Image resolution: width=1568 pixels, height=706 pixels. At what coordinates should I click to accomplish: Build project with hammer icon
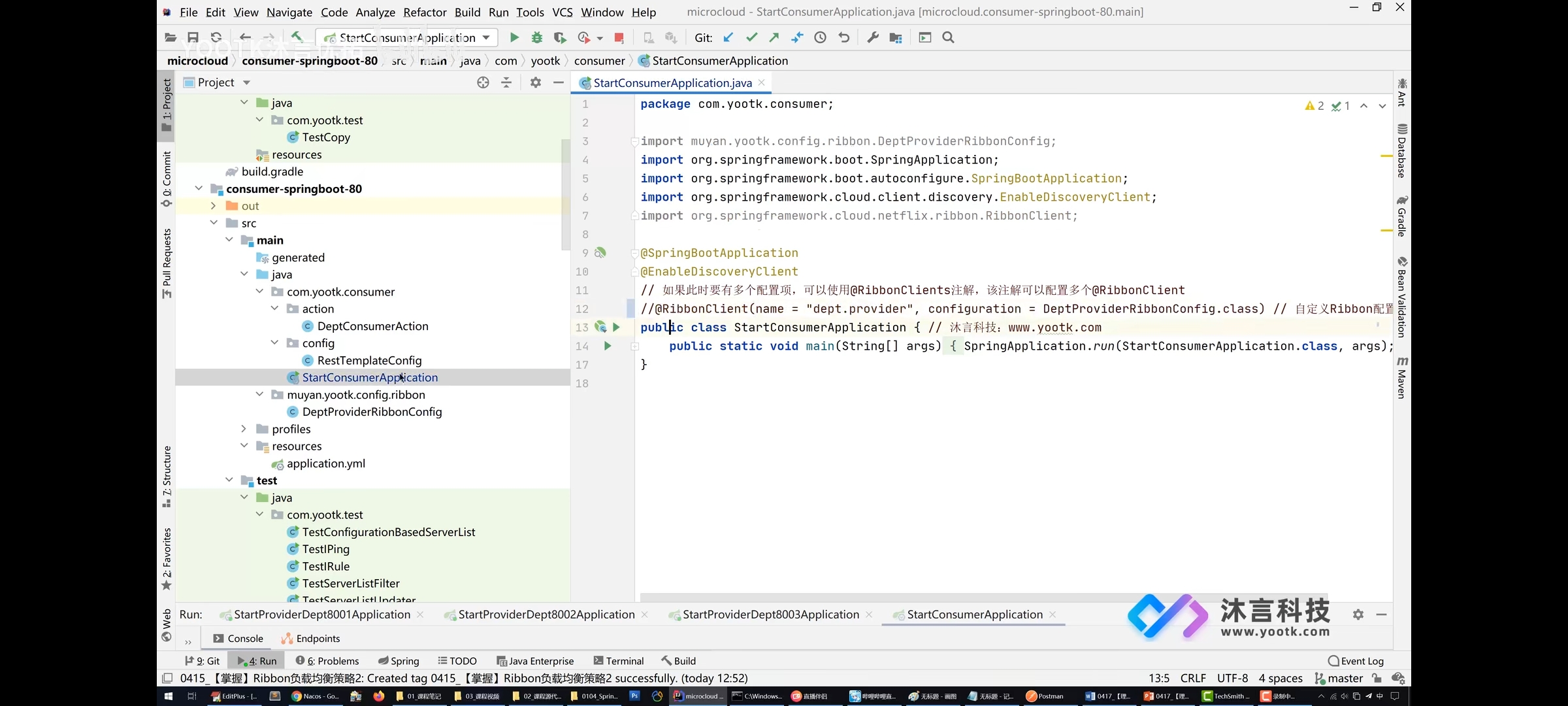(x=297, y=37)
